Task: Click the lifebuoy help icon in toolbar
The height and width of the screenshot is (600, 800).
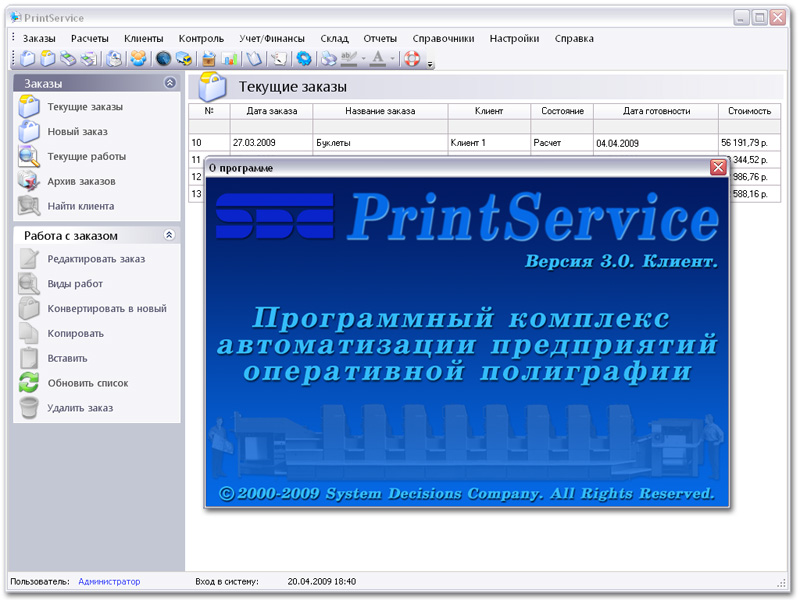Action: pos(412,59)
